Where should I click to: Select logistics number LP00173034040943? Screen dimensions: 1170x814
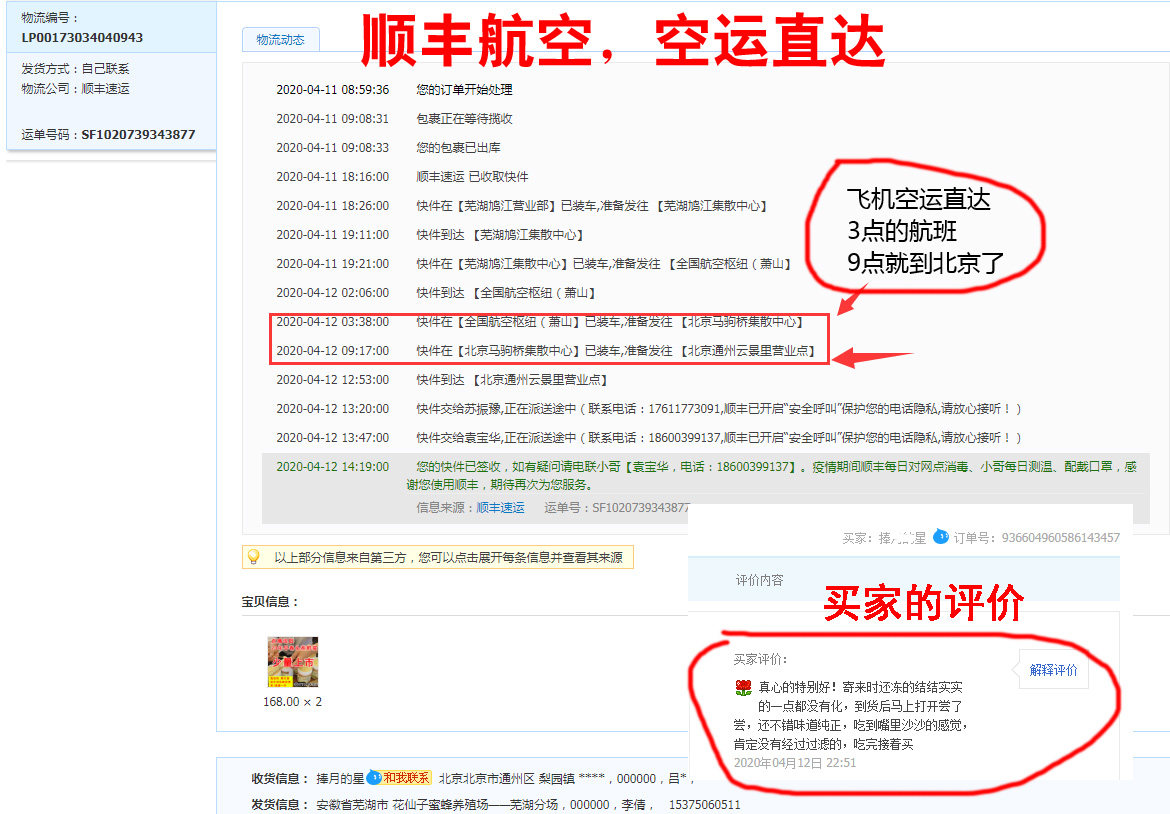tap(82, 37)
